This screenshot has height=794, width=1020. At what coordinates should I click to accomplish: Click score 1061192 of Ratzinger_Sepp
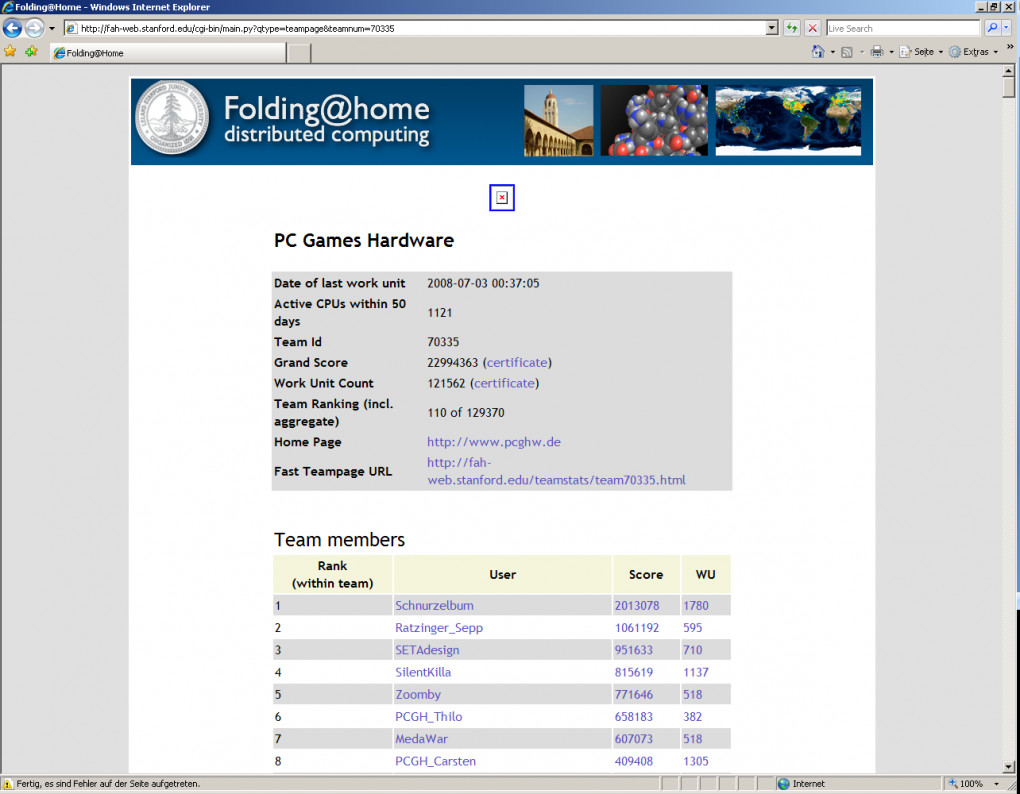(637, 628)
